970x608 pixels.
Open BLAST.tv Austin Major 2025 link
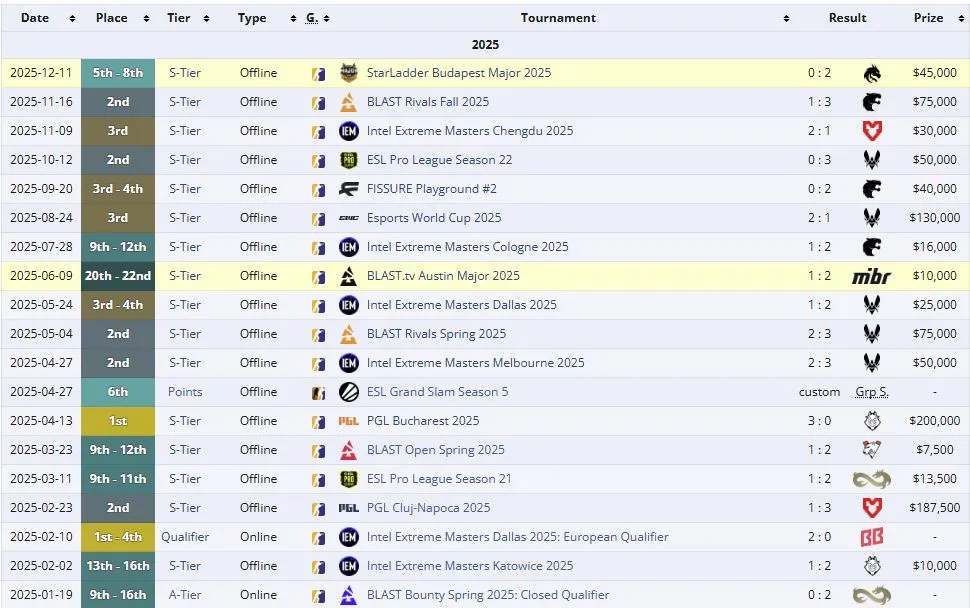(443, 276)
